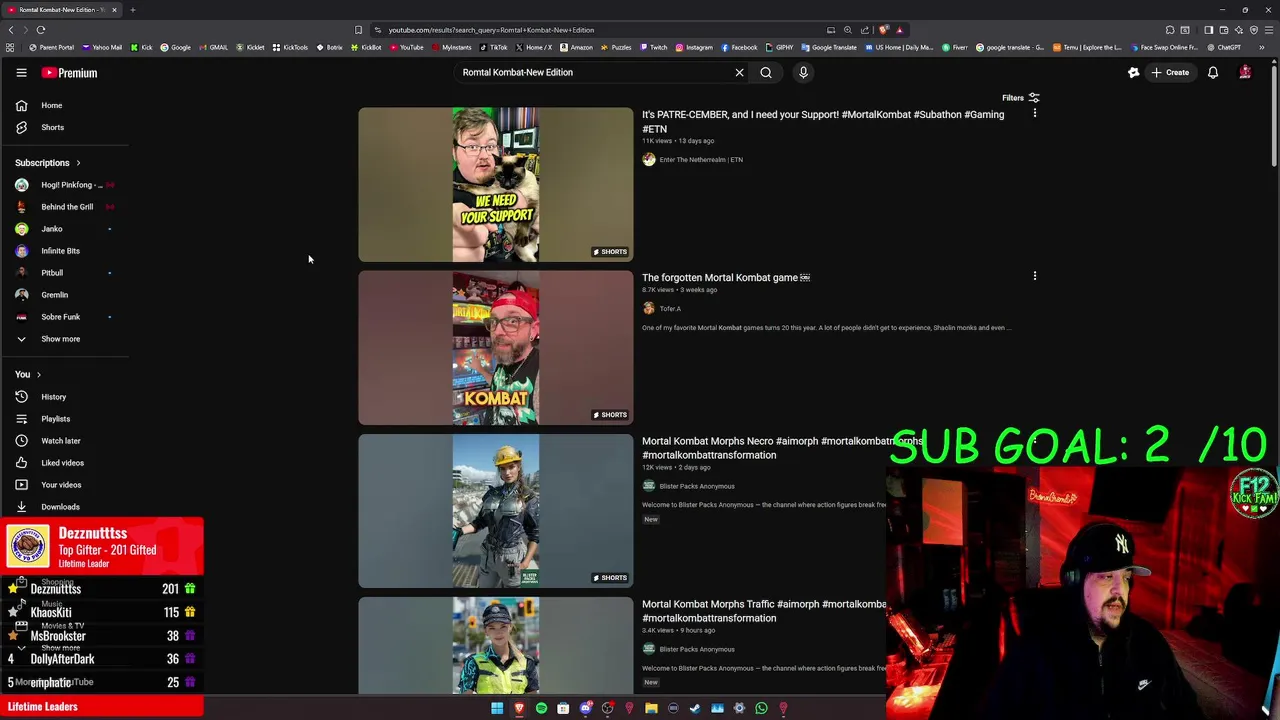The width and height of the screenshot is (1280, 720).
Task: Open Blister Packs Anonymous channel under Necro
Action: click(x=697, y=486)
